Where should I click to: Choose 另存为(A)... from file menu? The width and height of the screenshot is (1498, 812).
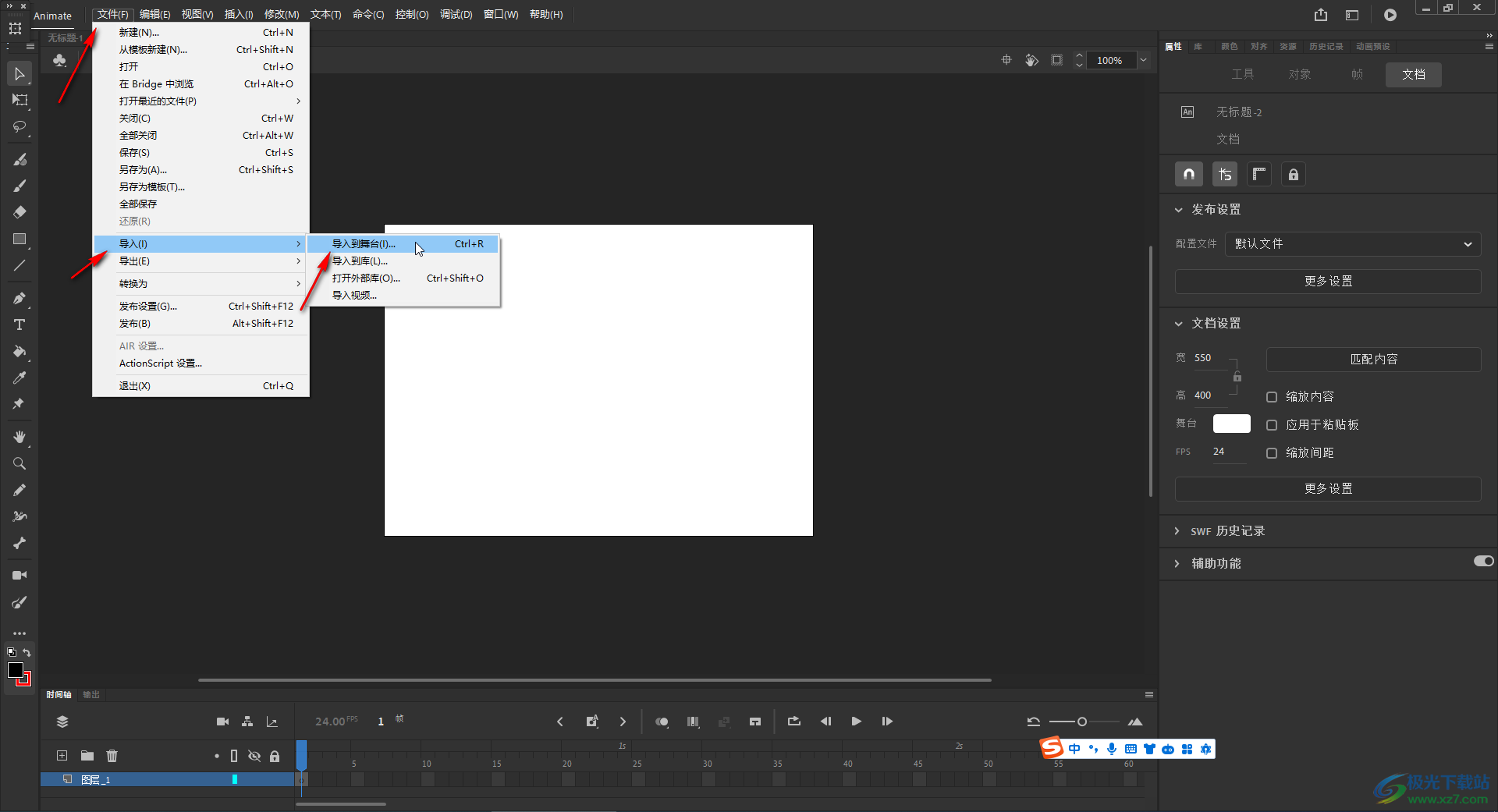(x=201, y=170)
